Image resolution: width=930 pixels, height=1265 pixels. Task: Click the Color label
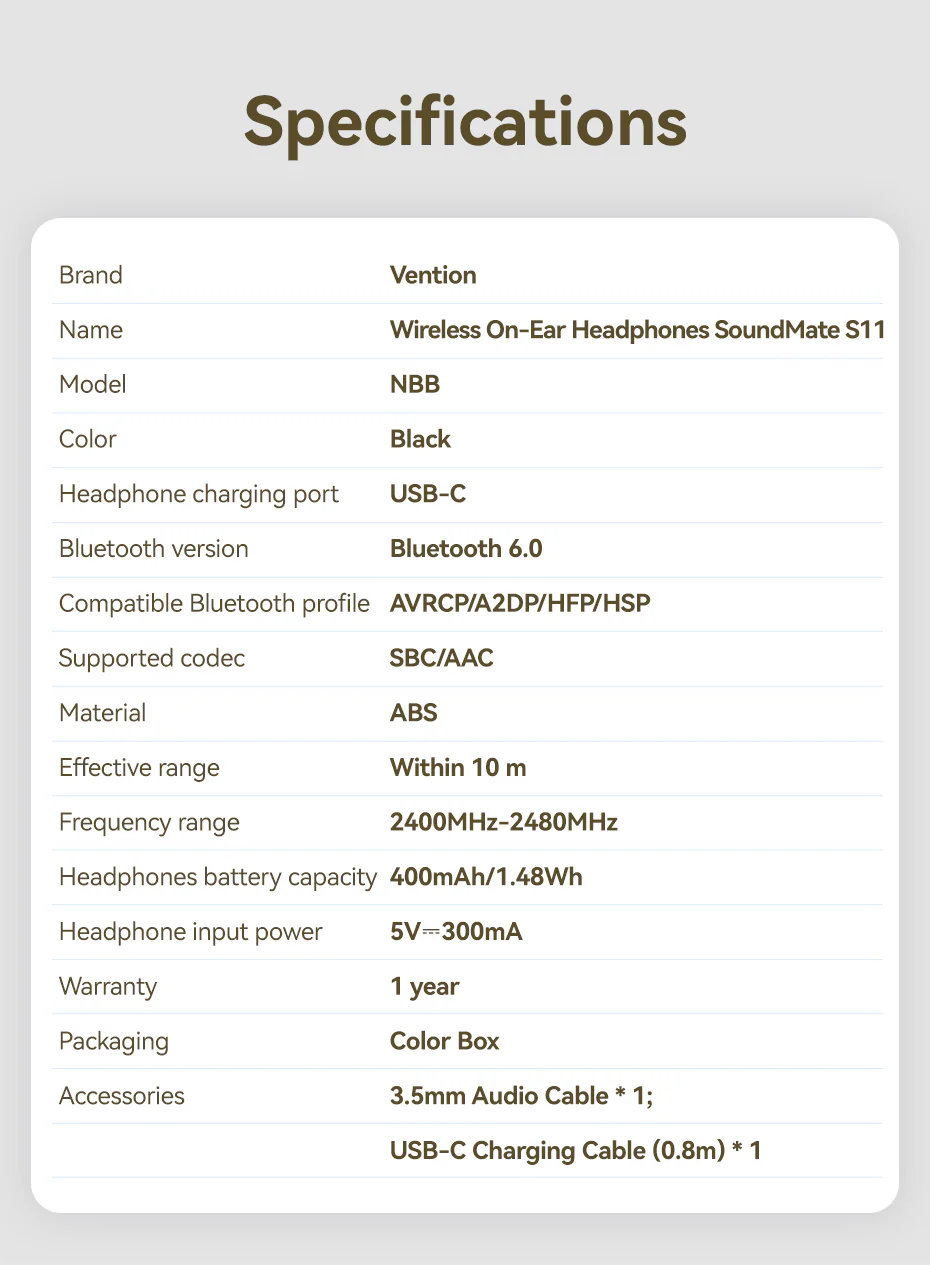coord(88,439)
